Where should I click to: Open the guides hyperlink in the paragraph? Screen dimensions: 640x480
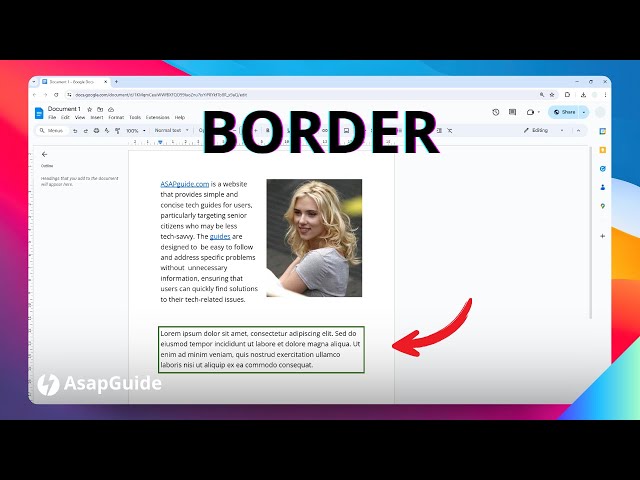pos(220,236)
